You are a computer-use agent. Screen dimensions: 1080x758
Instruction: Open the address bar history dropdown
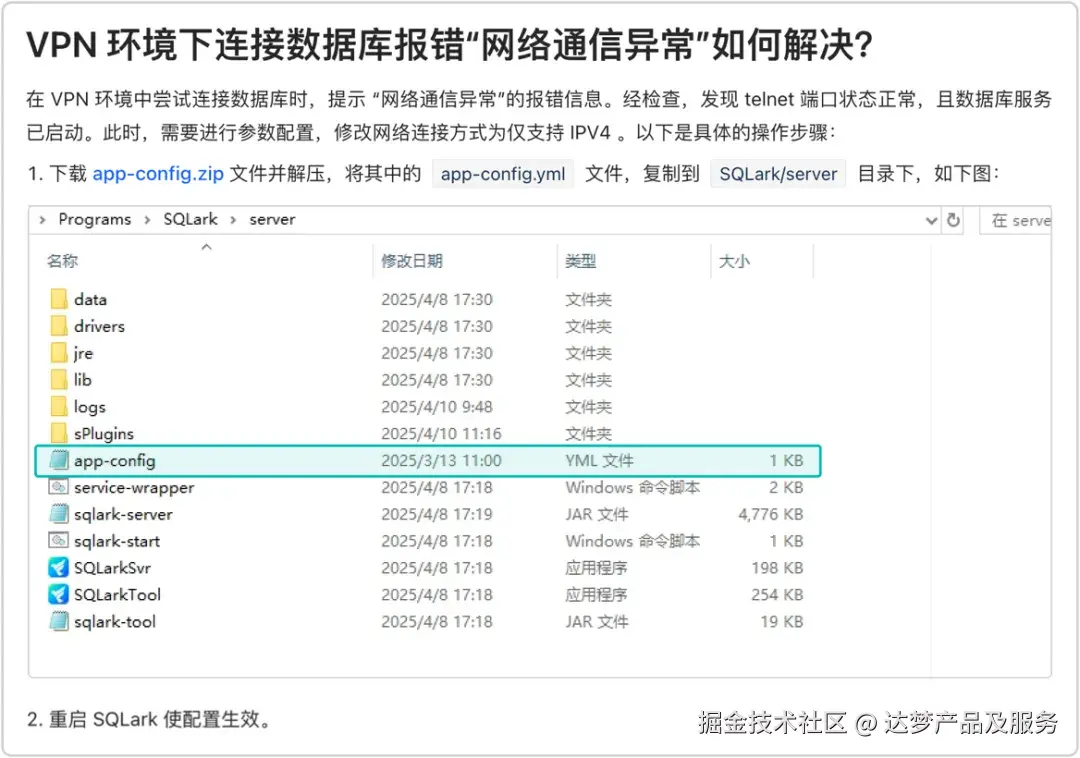(931, 220)
